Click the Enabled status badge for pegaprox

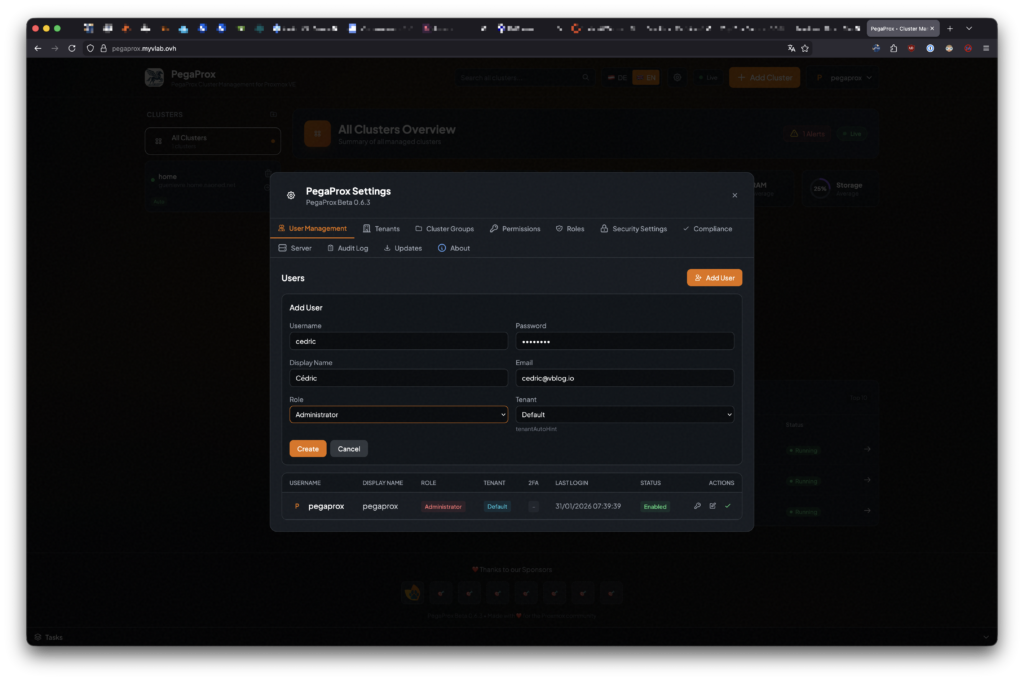(655, 507)
